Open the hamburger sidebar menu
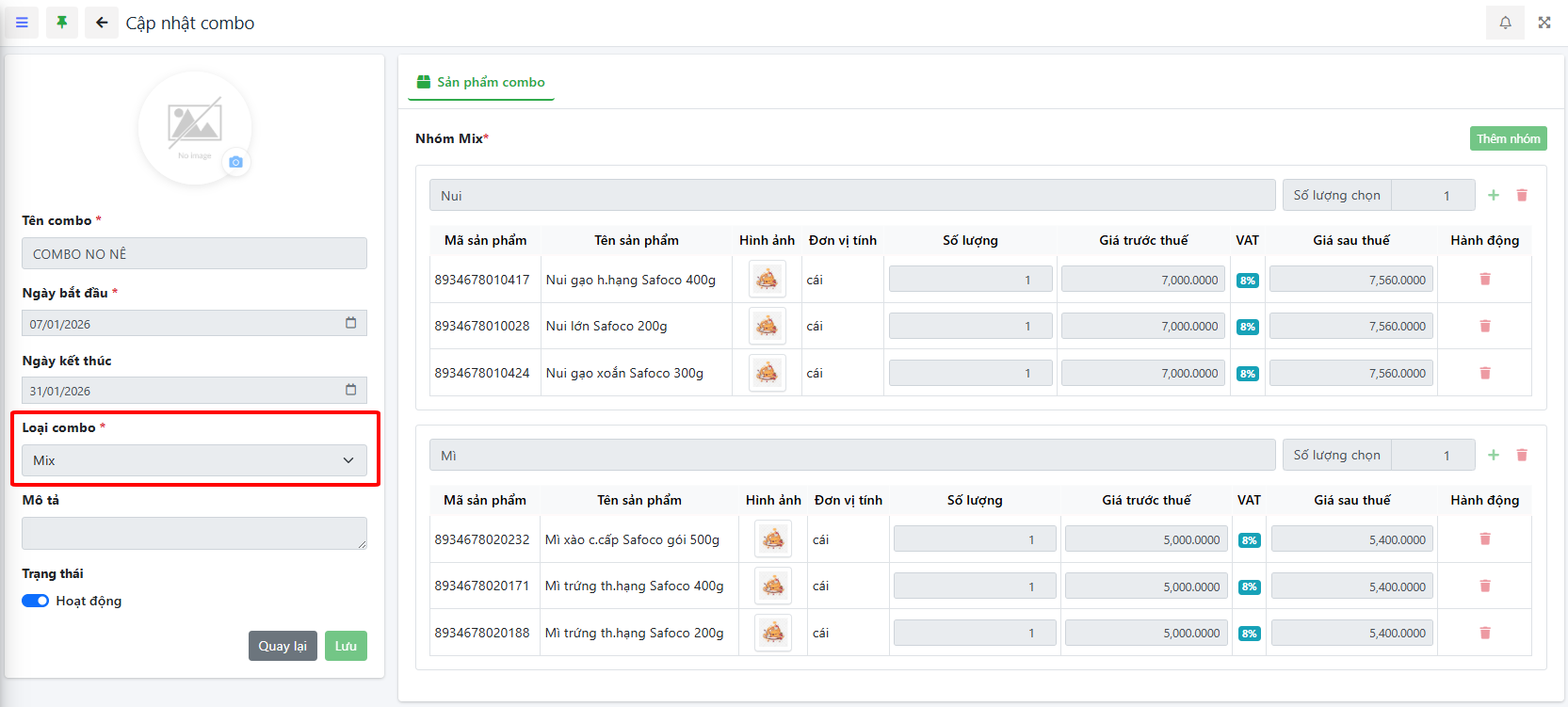 click(22, 23)
